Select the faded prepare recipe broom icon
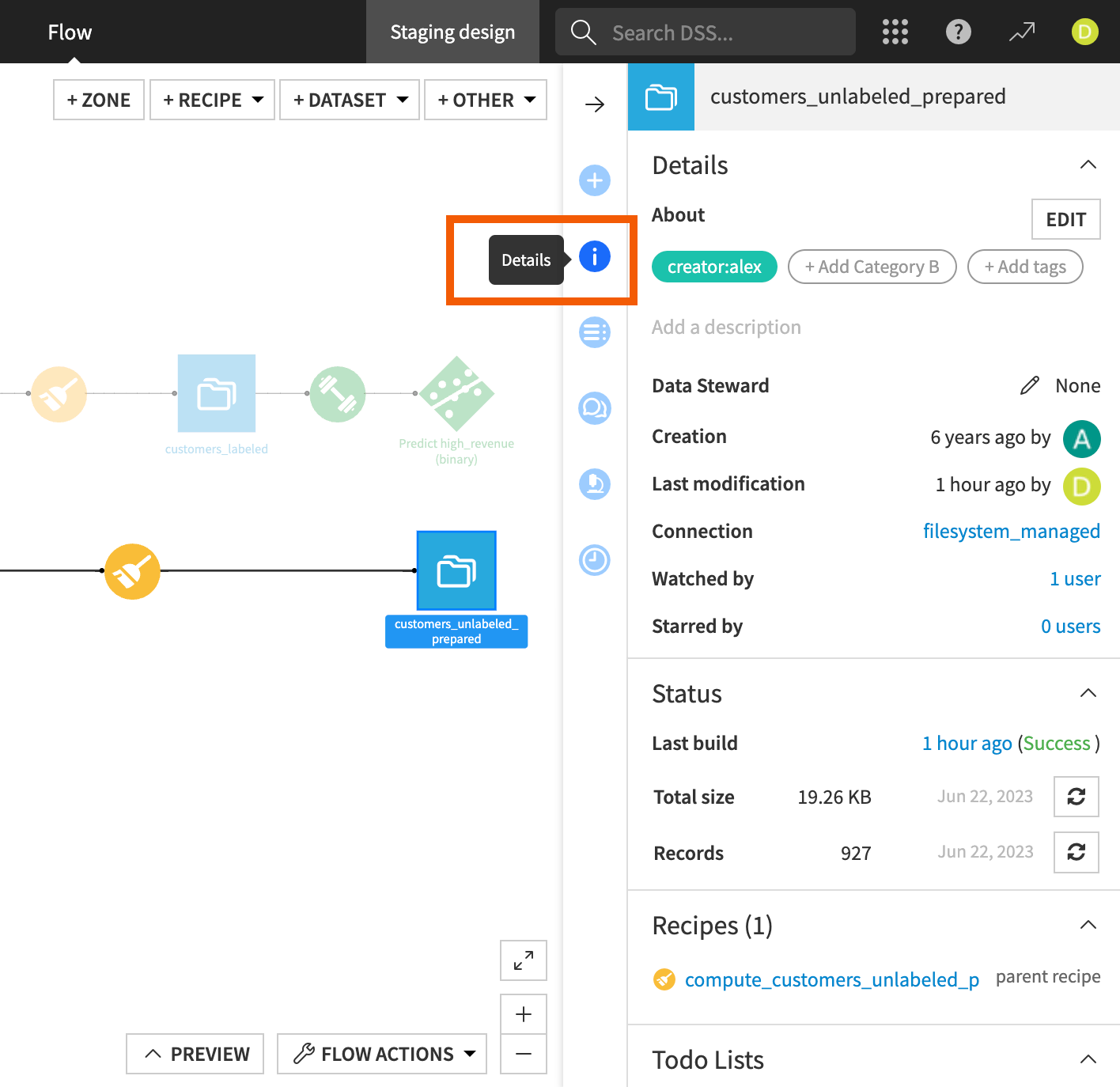The width and height of the screenshot is (1120, 1087). (59, 394)
